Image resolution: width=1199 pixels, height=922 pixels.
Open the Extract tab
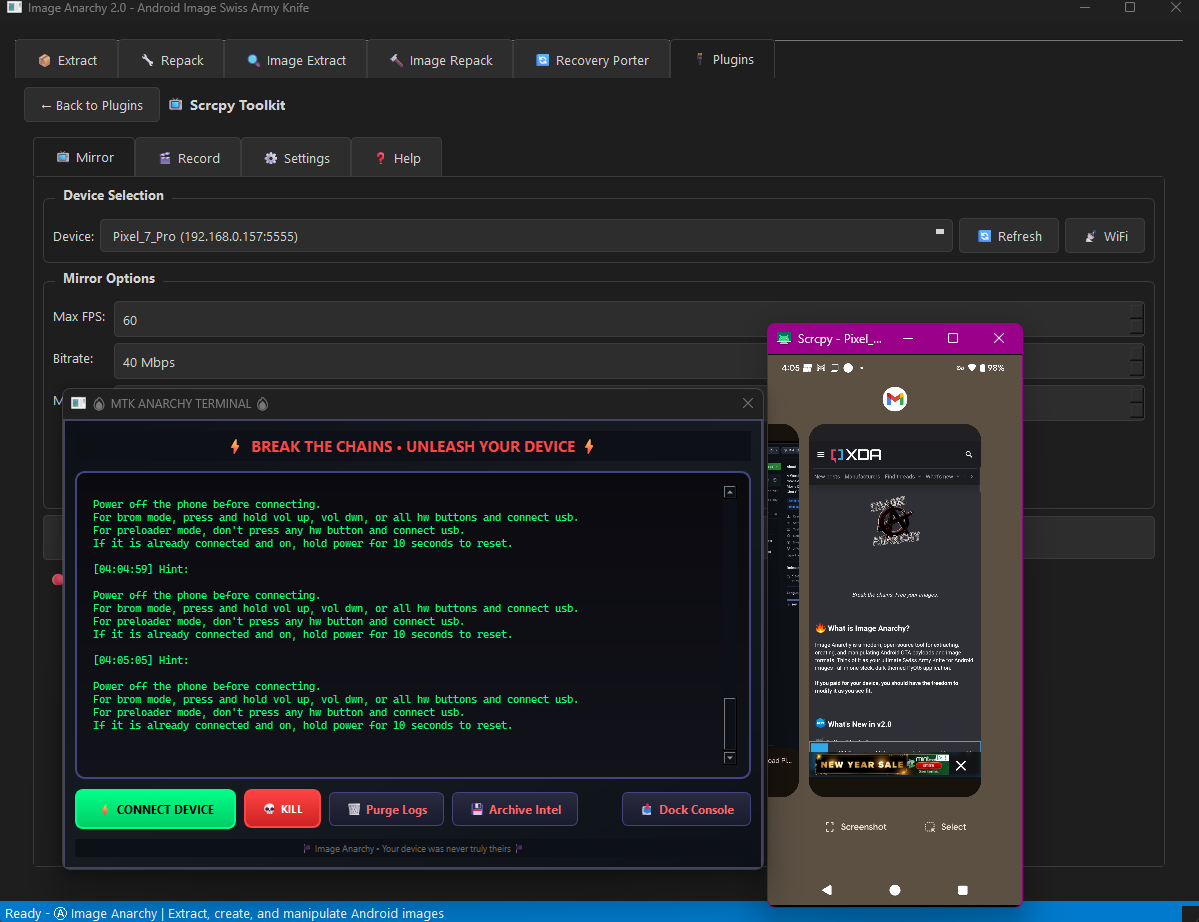tap(67, 60)
